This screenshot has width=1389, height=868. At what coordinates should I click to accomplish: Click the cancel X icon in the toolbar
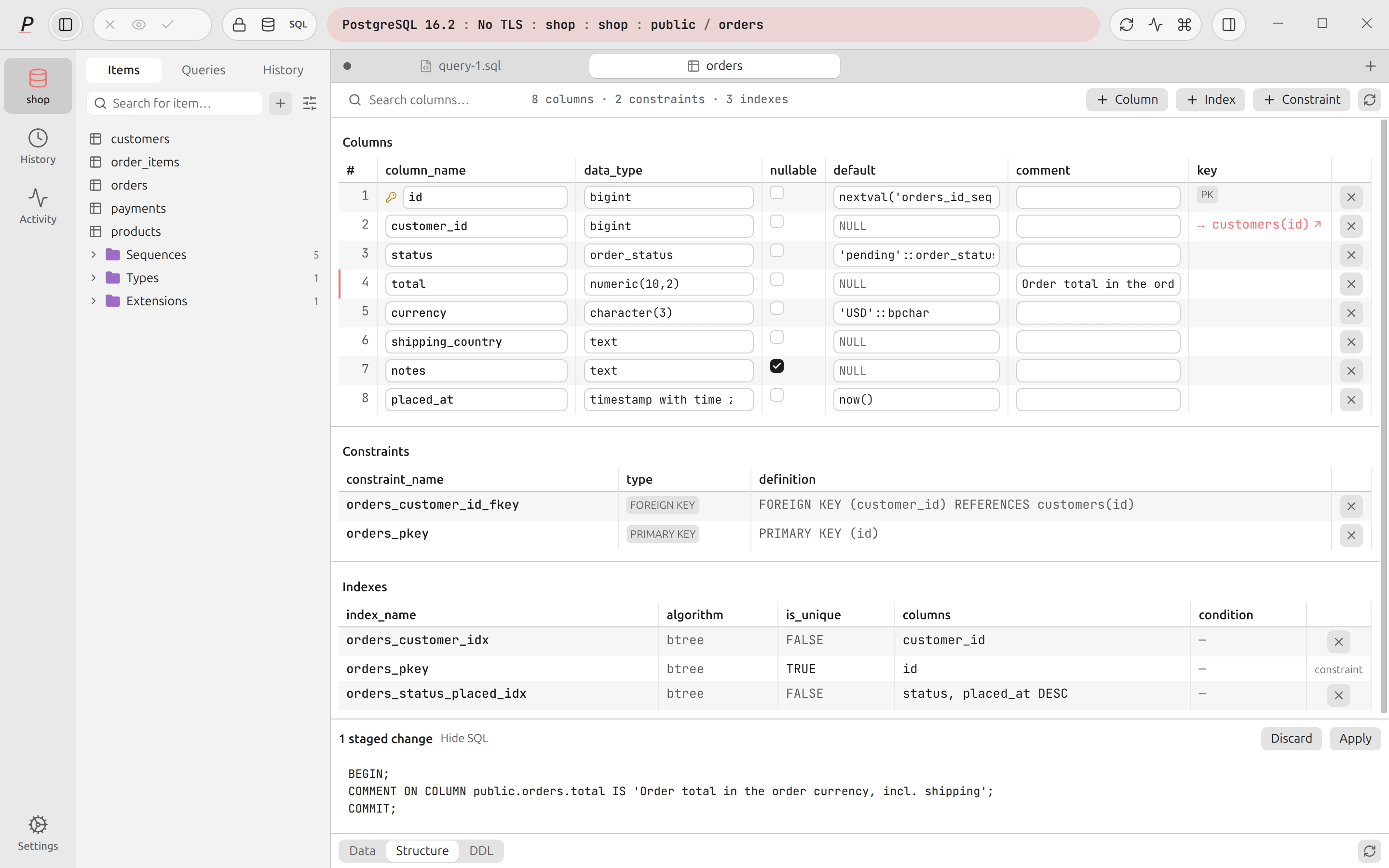click(x=110, y=25)
